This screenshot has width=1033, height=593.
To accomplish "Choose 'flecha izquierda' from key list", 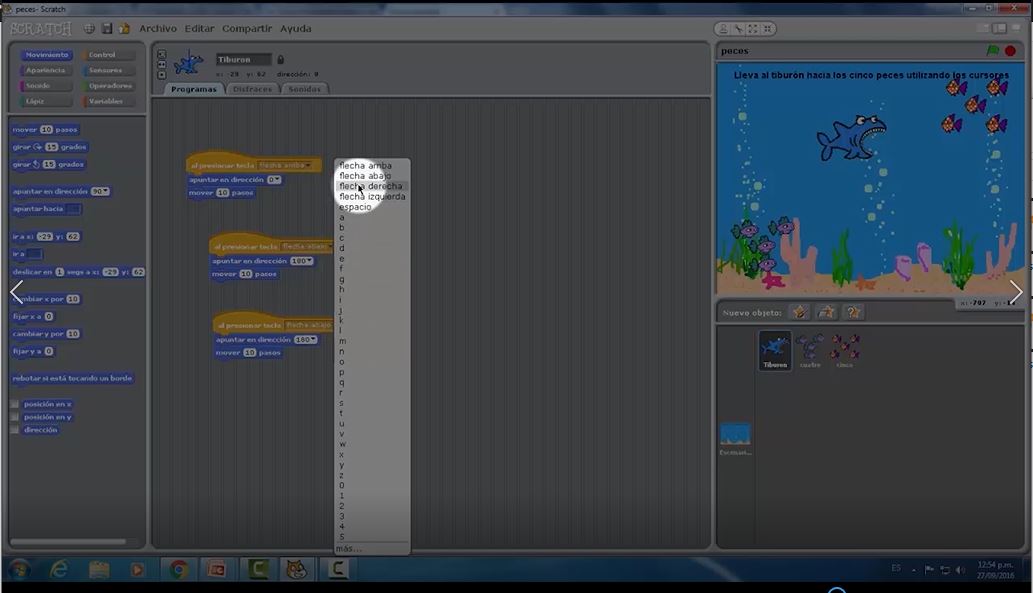I will pos(372,196).
